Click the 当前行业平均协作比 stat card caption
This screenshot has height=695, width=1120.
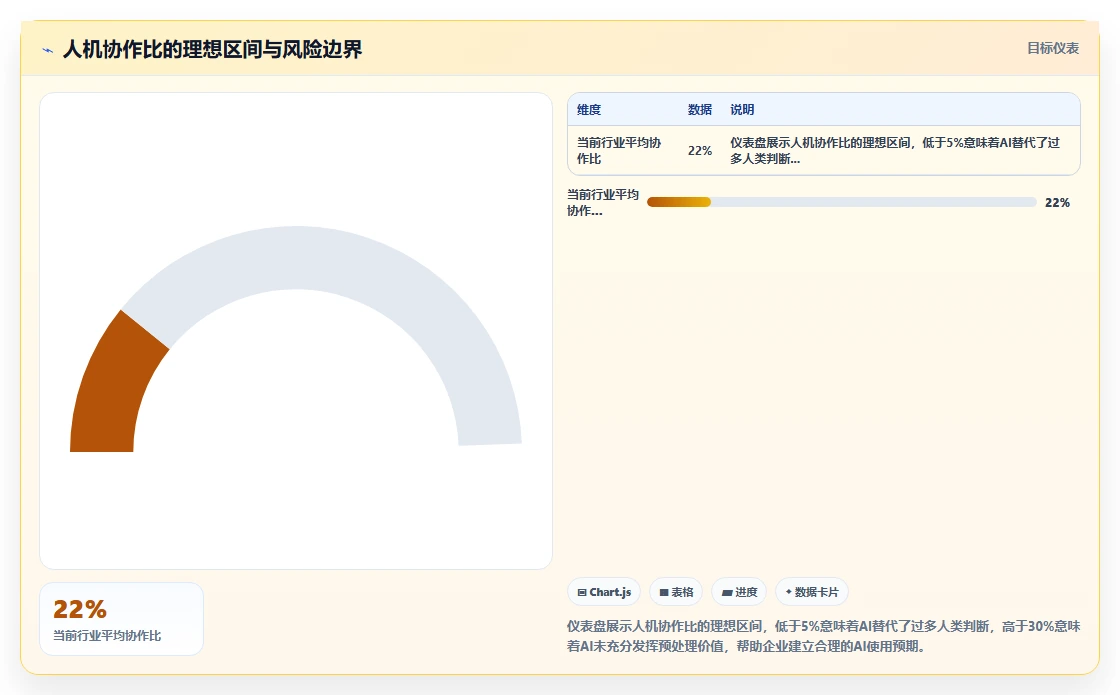click(107, 636)
